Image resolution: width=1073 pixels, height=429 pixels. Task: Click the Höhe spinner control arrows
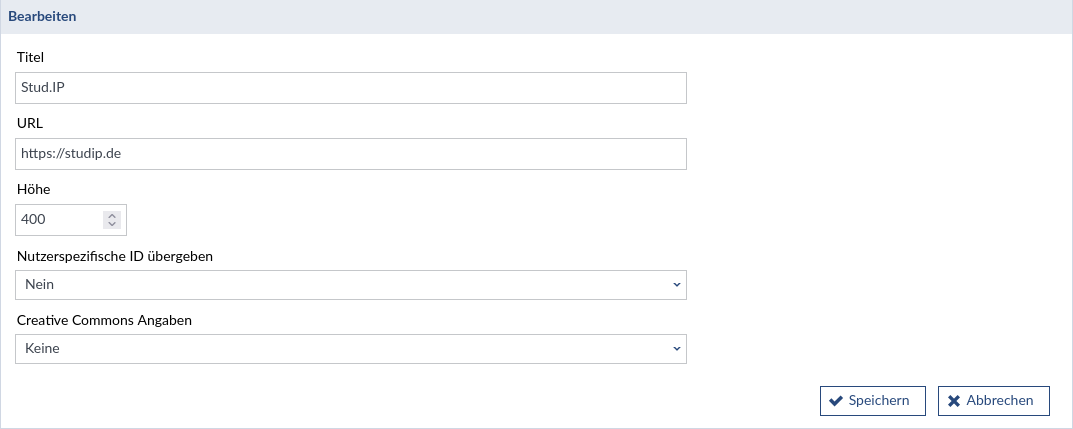tap(112, 220)
